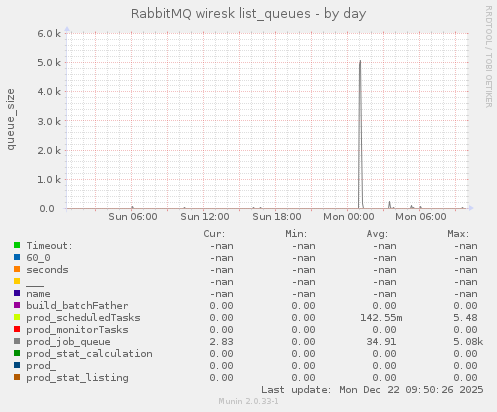This screenshot has width=497, height=412.
Task: Click the prod_monitorTasks red swatch
Action: (x=17, y=329)
